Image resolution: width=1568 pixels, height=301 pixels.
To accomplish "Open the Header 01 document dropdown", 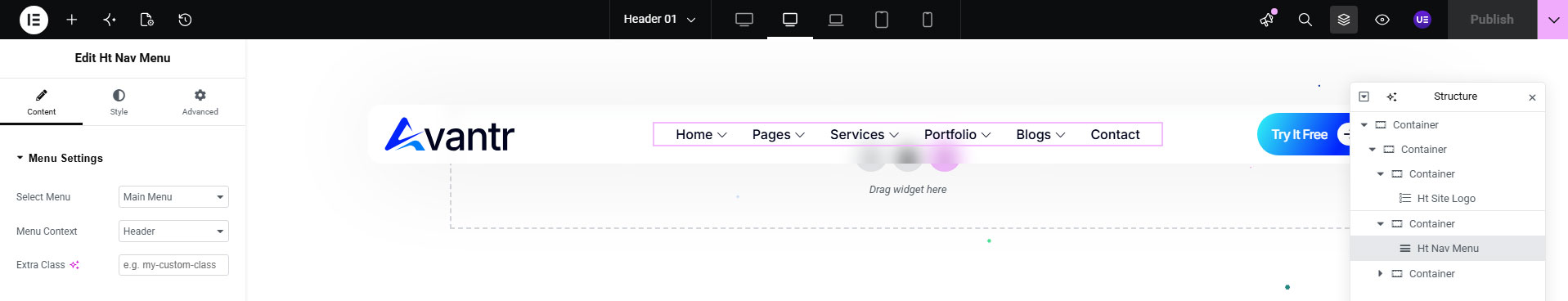I will point(659,20).
